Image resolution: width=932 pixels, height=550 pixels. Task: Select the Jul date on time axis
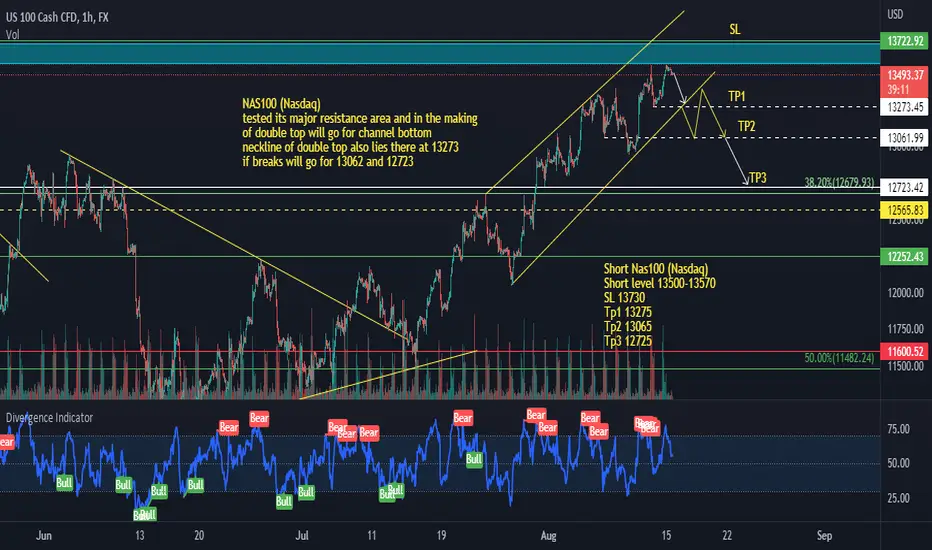pyautogui.click(x=302, y=536)
